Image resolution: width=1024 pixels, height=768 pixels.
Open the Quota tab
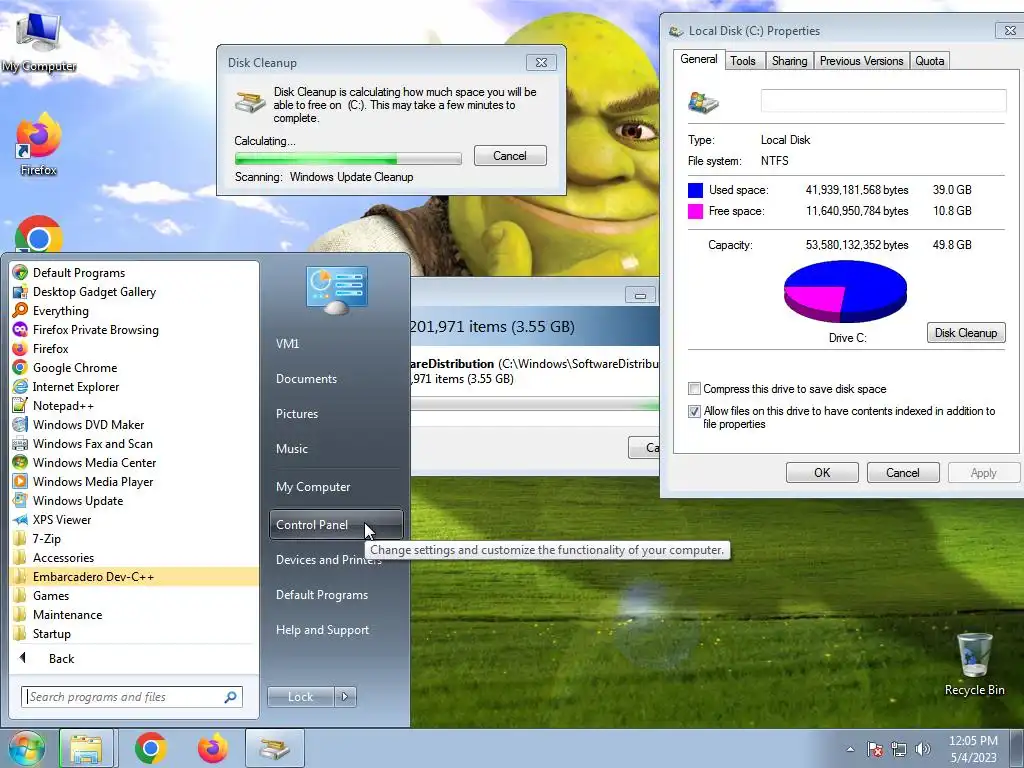(x=929, y=61)
